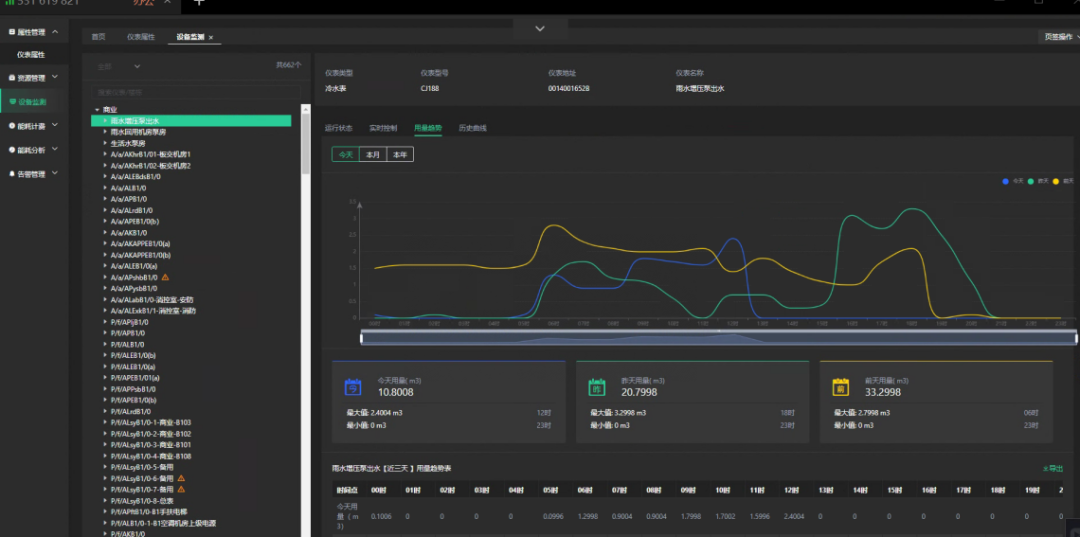Viewport: 1080px width, 537px height.
Task: Click the 导出 export link
Action: (1052, 468)
